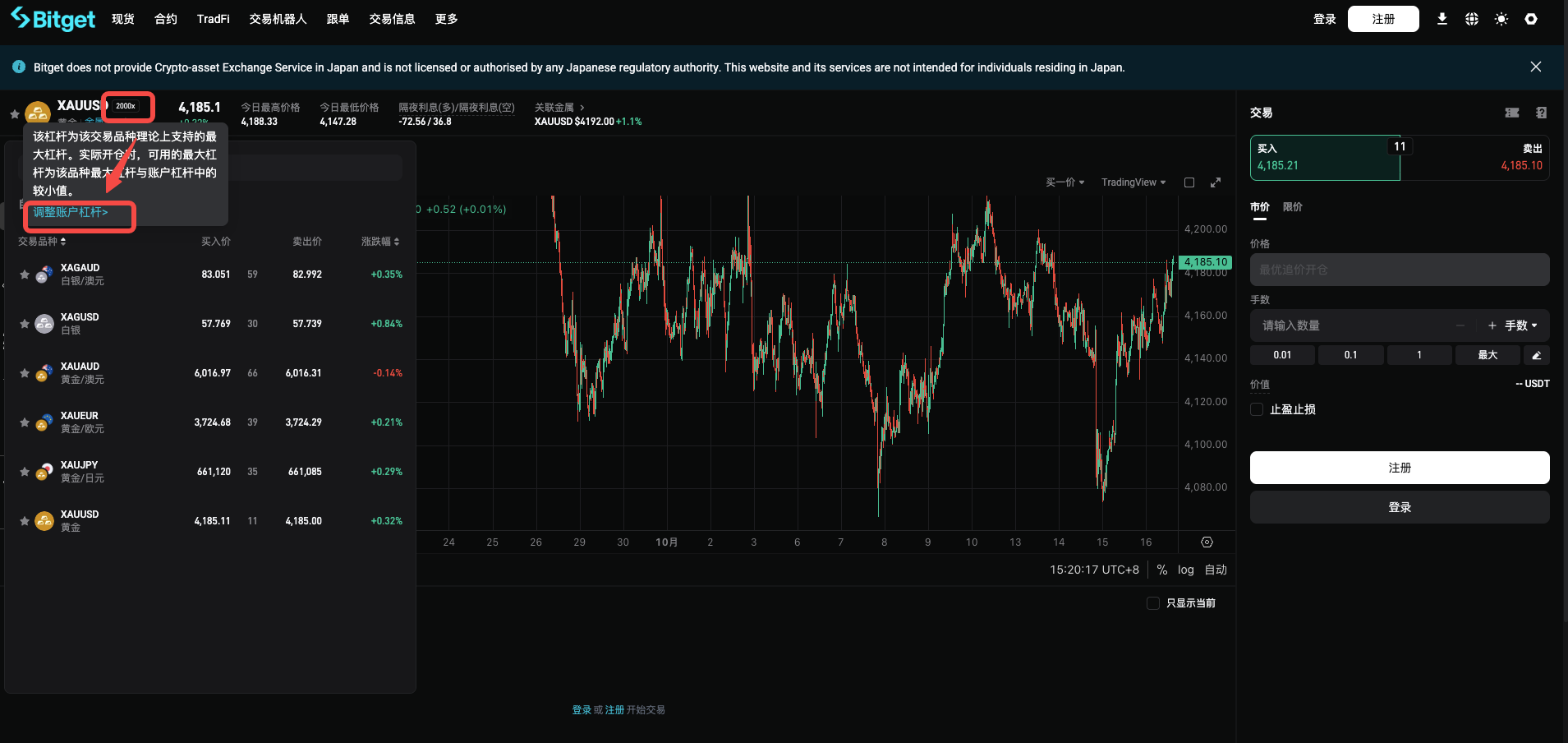Viewport: 1568px width, 743px height.
Task: Expand the 买一价 price dropdown
Action: point(1064,182)
